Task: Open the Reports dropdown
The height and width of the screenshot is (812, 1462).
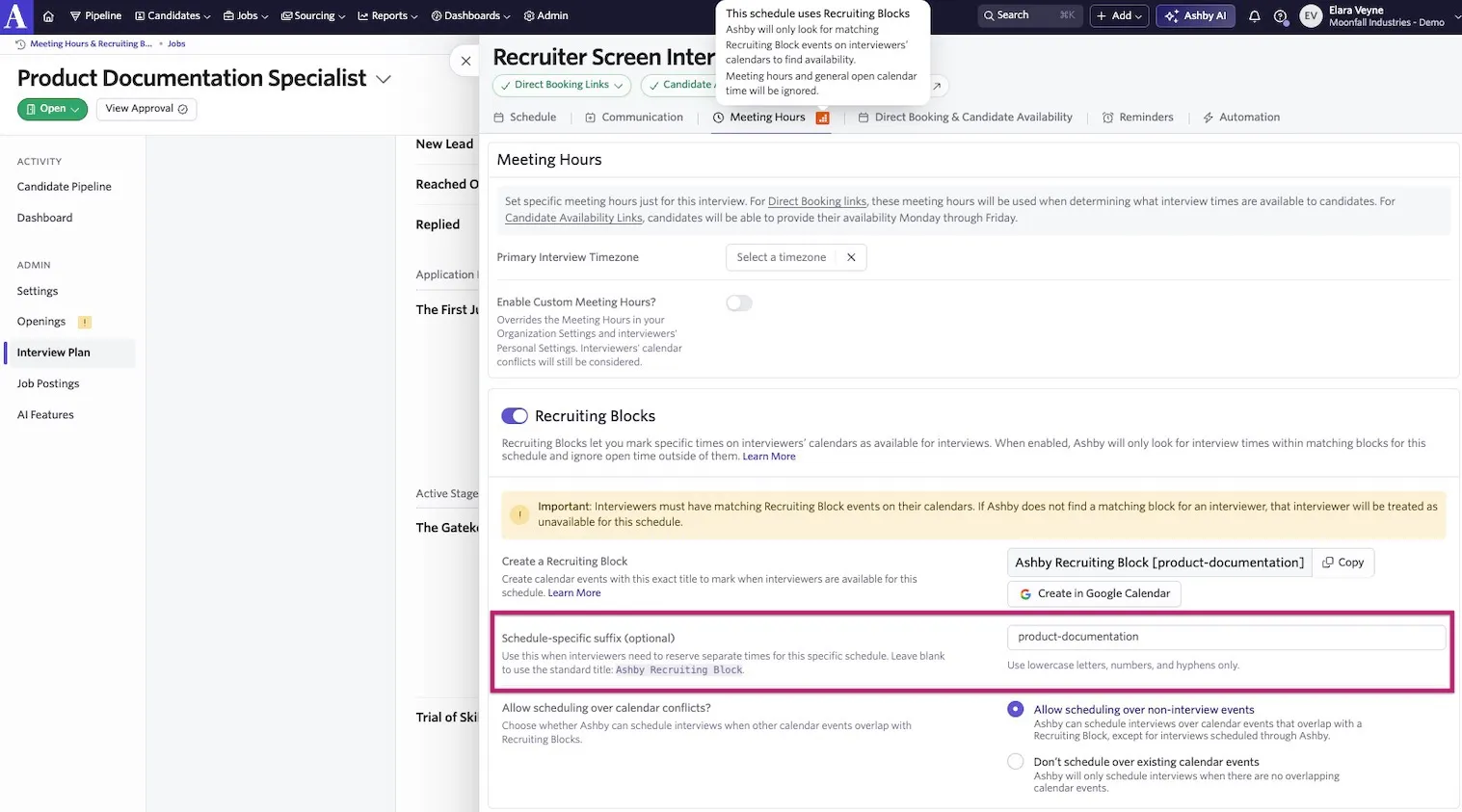Action: (x=388, y=16)
